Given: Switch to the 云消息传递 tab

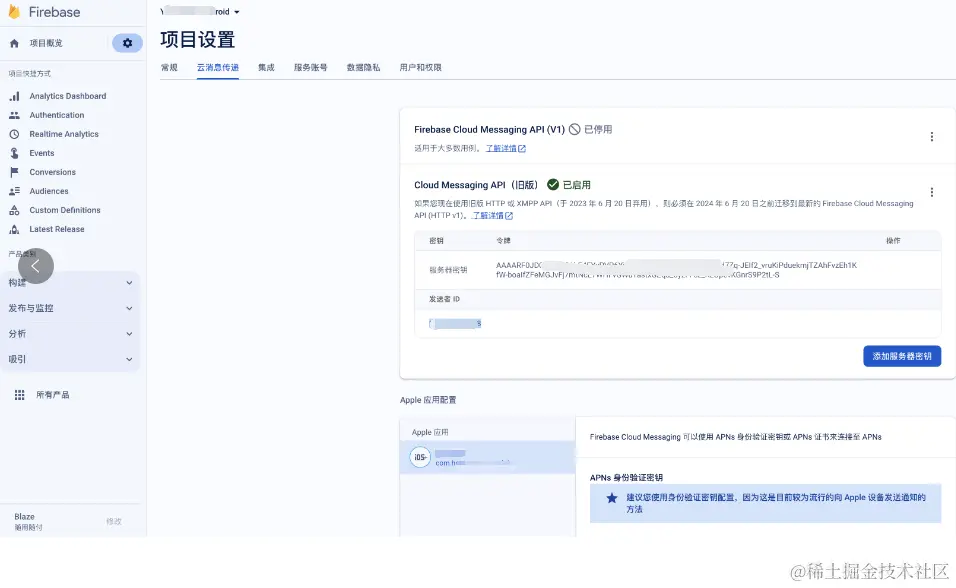Looking at the screenshot, I should tap(218, 68).
